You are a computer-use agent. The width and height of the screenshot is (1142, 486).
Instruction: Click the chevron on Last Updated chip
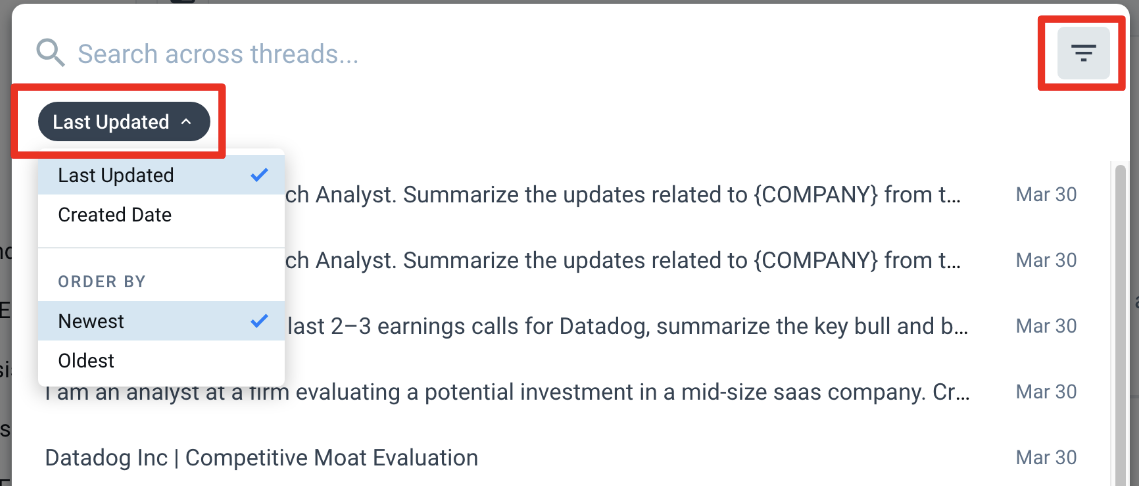186,122
